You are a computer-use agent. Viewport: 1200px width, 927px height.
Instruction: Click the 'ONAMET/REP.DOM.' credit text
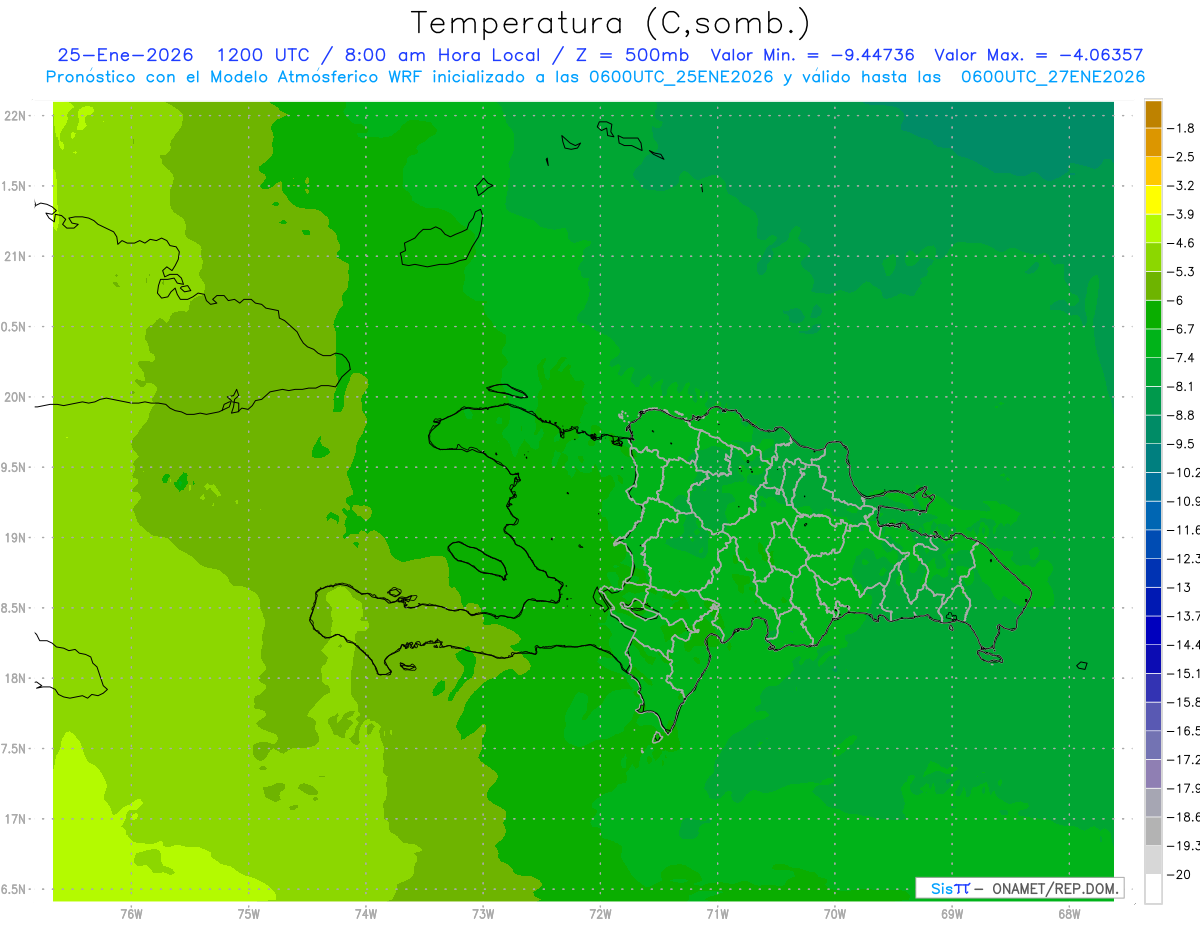click(x=1054, y=888)
